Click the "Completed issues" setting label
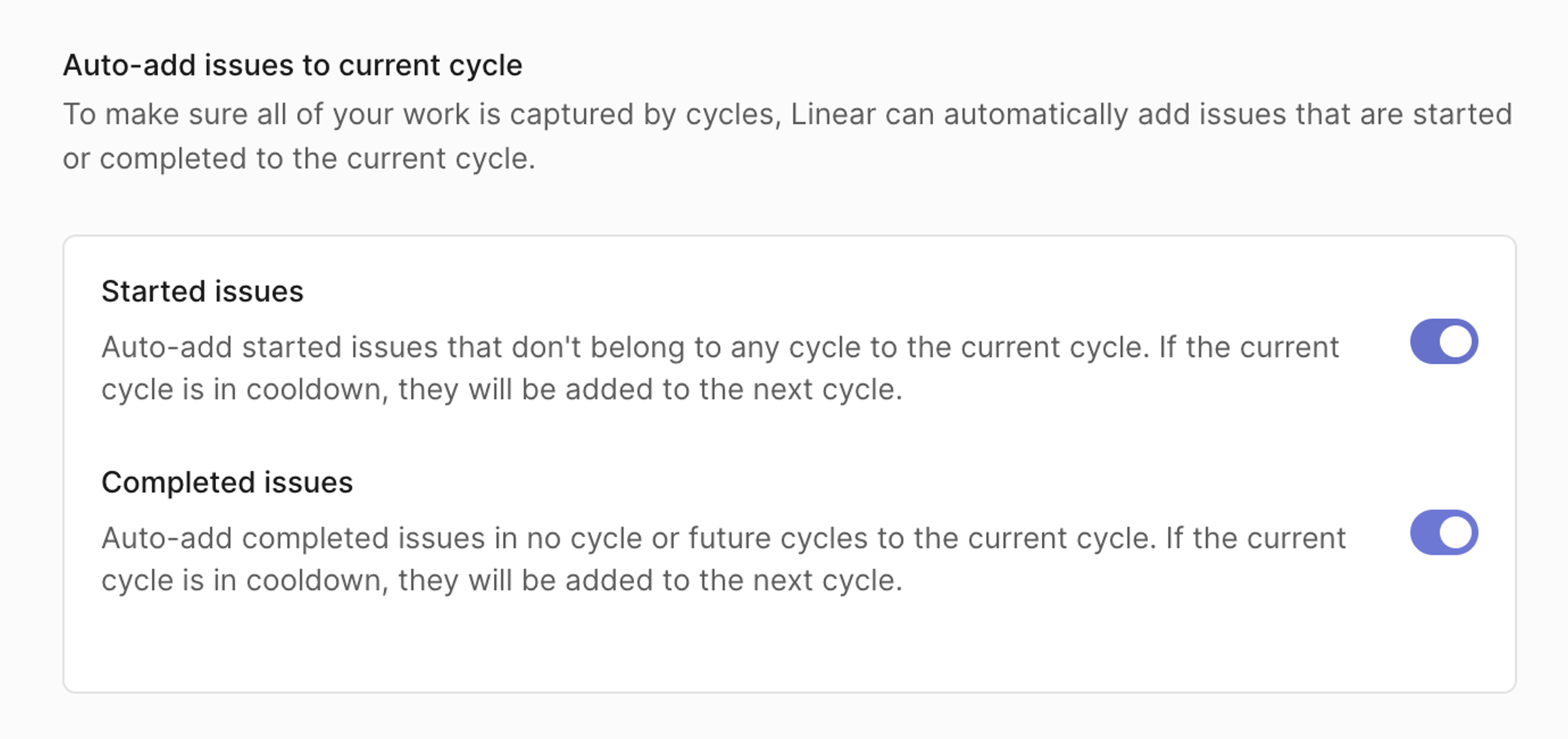Screen dimensions: 1568x739 (x=226, y=482)
